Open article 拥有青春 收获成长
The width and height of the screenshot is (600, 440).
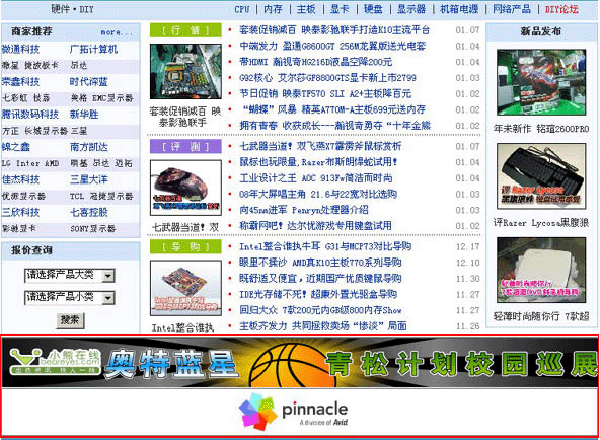tap(335, 126)
